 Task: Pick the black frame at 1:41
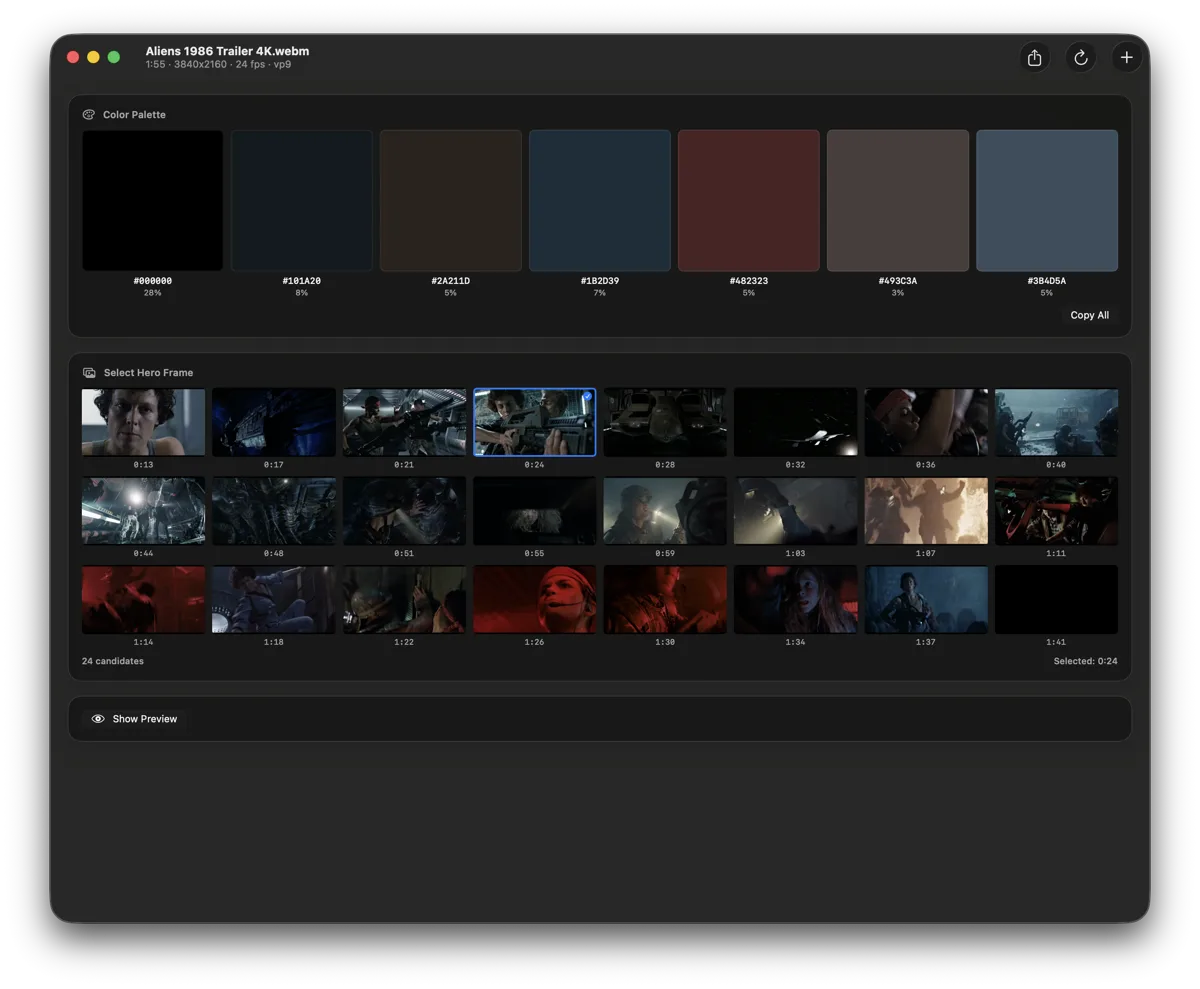pos(1057,599)
